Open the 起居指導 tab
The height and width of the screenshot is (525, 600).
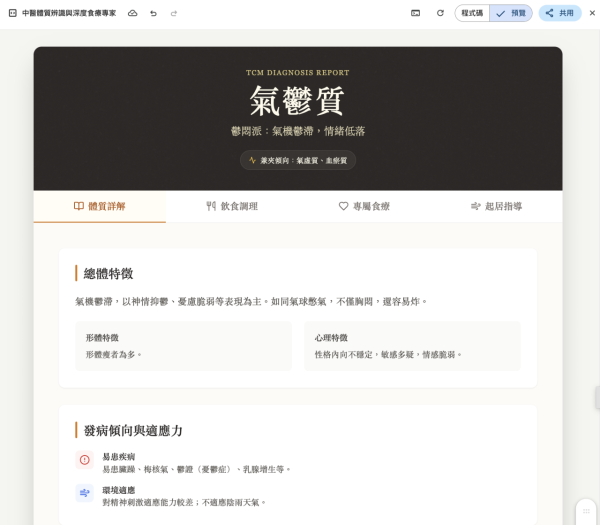tap(496, 206)
